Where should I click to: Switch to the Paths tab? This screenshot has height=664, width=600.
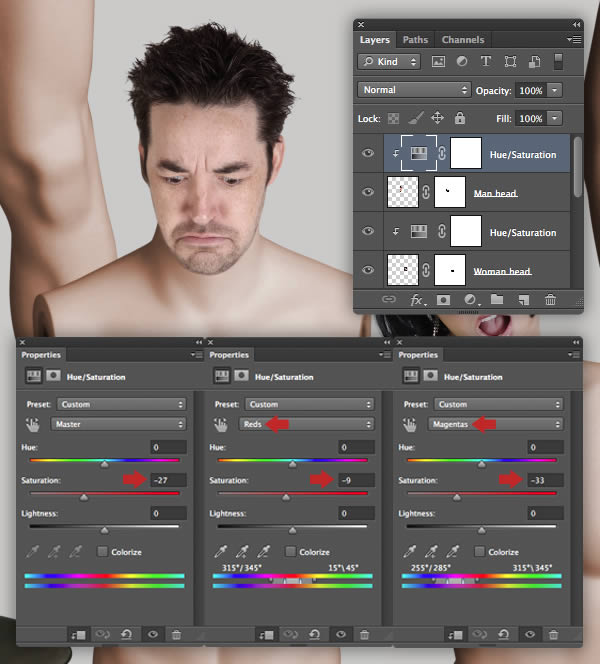coord(415,40)
